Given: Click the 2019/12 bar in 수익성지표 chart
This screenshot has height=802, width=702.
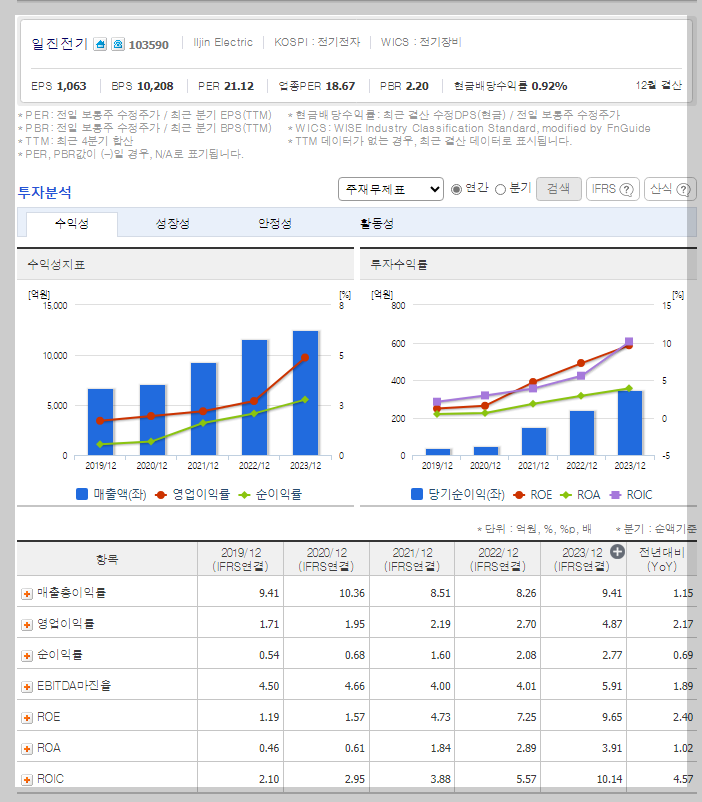Looking at the screenshot, I should click(x=100, y=422).
